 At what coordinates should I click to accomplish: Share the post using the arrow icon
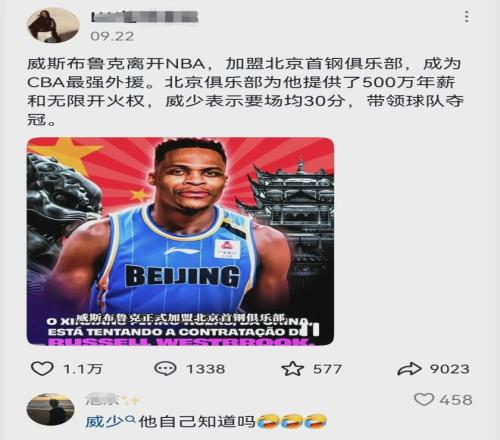point(409,369)
